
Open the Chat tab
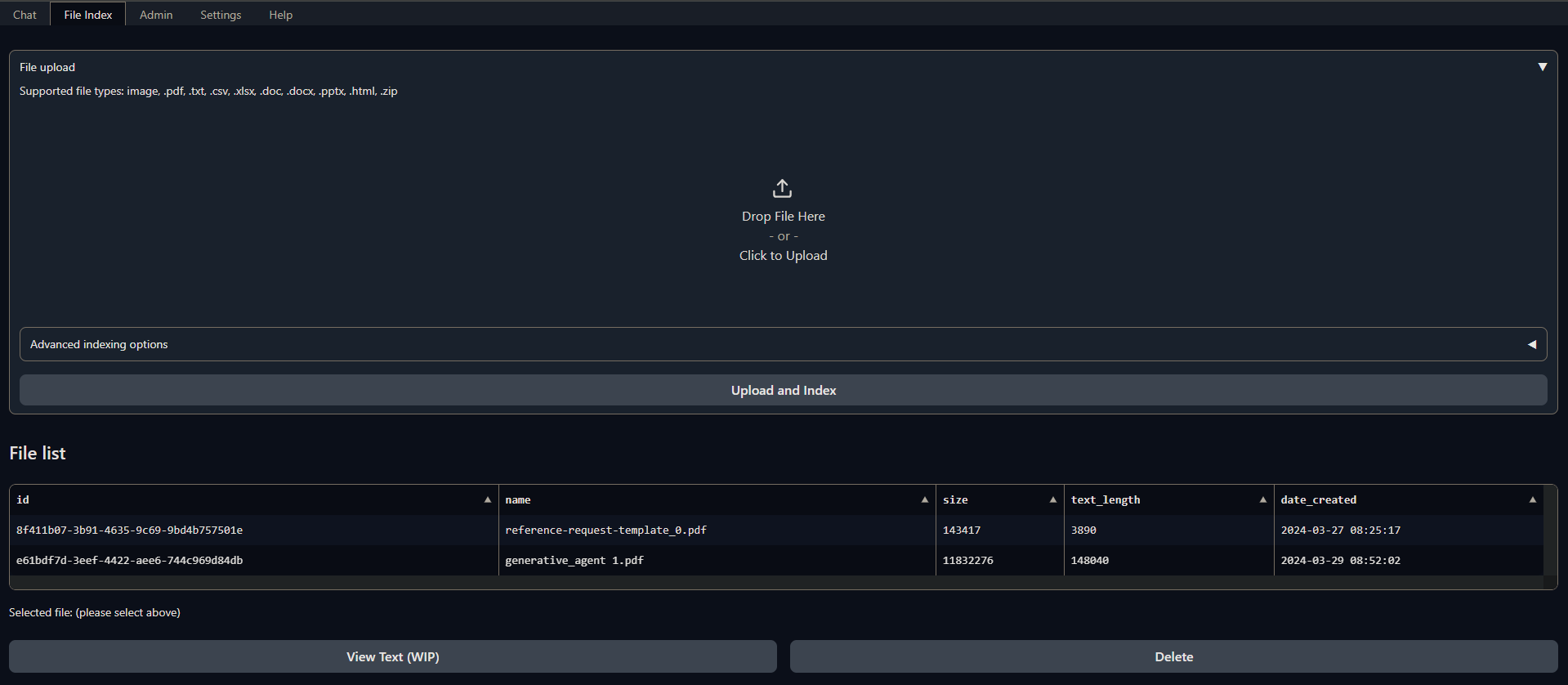(25, 15)
